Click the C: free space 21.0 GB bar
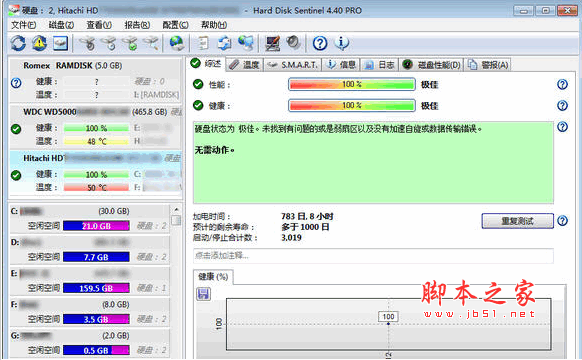The height and width of the screenshot is (360, 582). point(96,226)
